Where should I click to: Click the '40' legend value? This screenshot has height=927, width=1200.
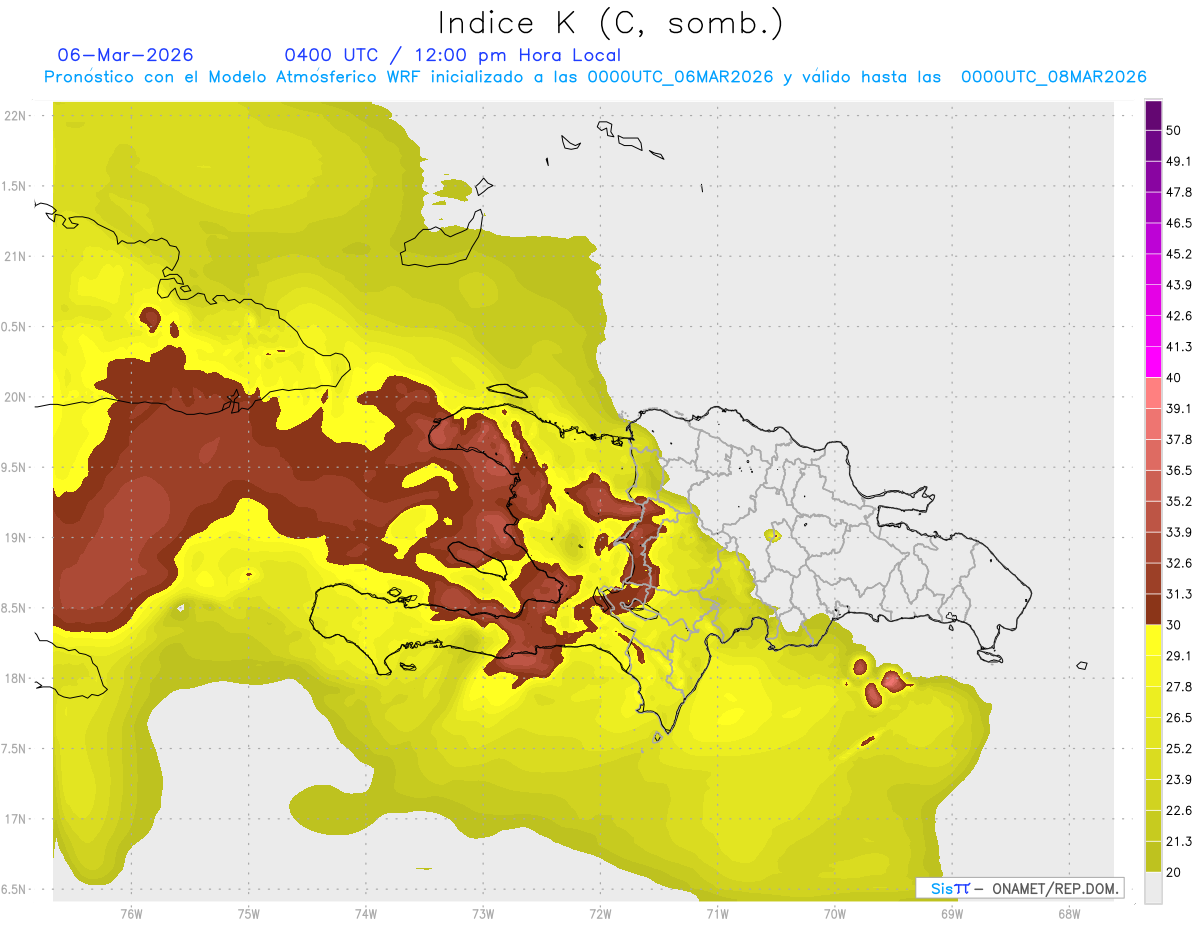point(1173,378)
